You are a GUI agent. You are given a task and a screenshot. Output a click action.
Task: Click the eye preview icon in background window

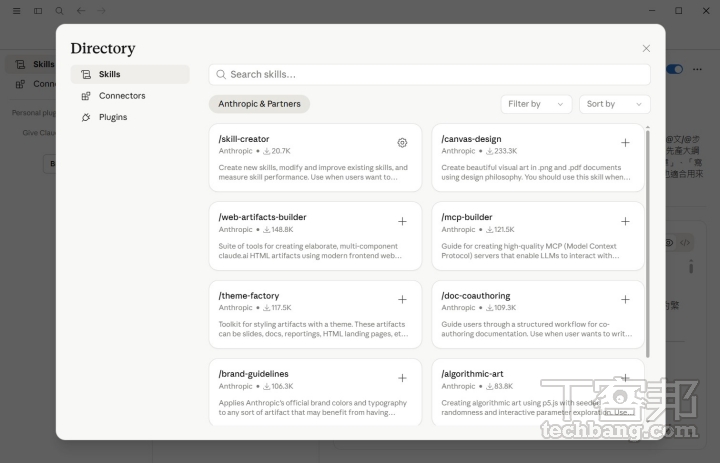click(x=669, y=243)
